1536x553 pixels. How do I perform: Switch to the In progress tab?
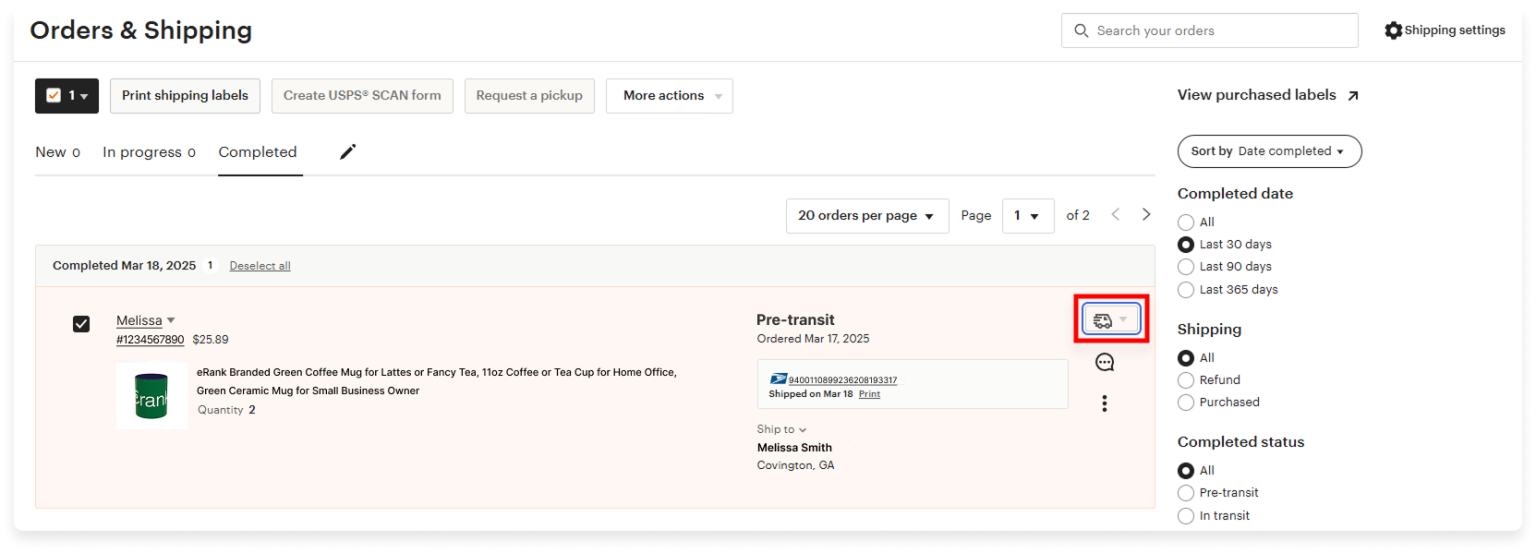pos(149,152)
